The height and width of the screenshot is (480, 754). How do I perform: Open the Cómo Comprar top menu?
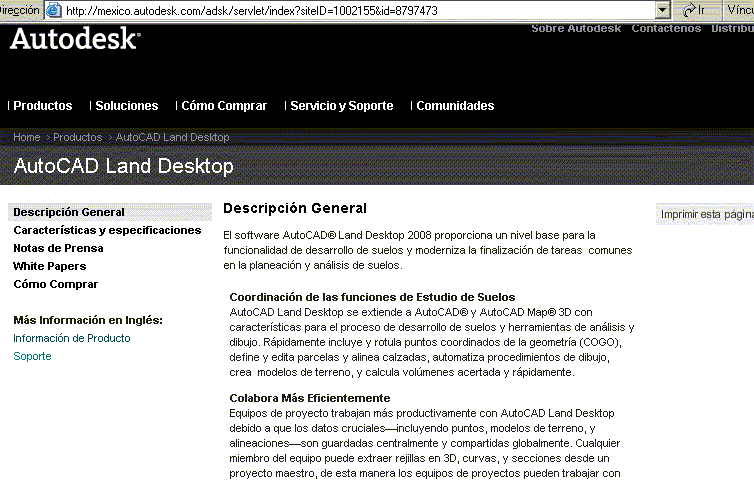tap(224, 106)
